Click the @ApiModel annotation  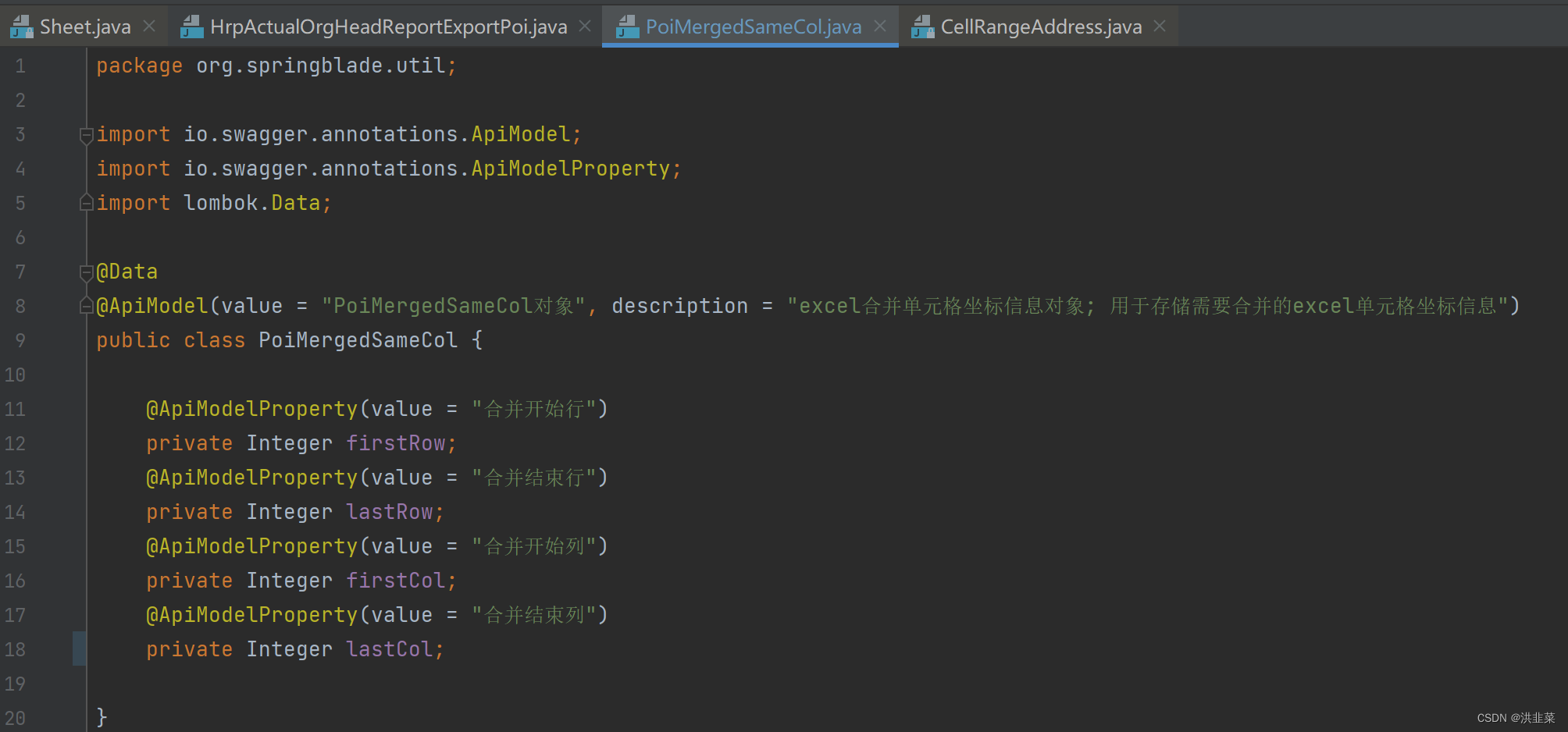click(152, 307)
